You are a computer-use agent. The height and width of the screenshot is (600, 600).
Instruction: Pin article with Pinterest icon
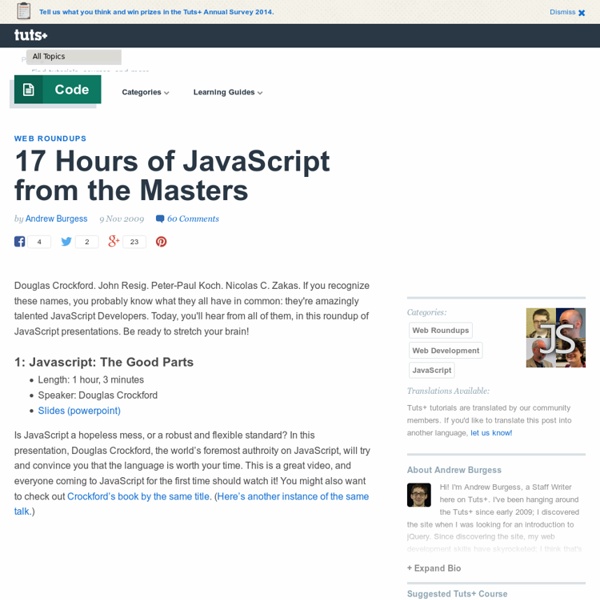coord(161,241)
